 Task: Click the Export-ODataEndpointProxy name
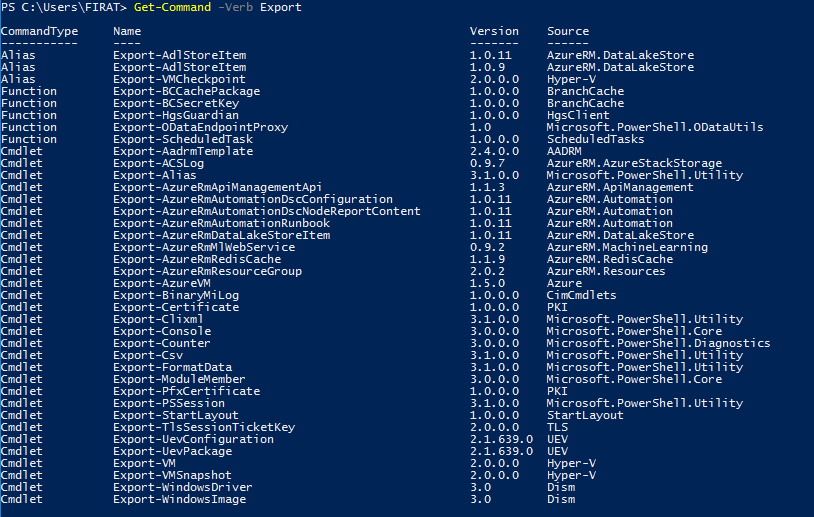[x=200, y=127]
